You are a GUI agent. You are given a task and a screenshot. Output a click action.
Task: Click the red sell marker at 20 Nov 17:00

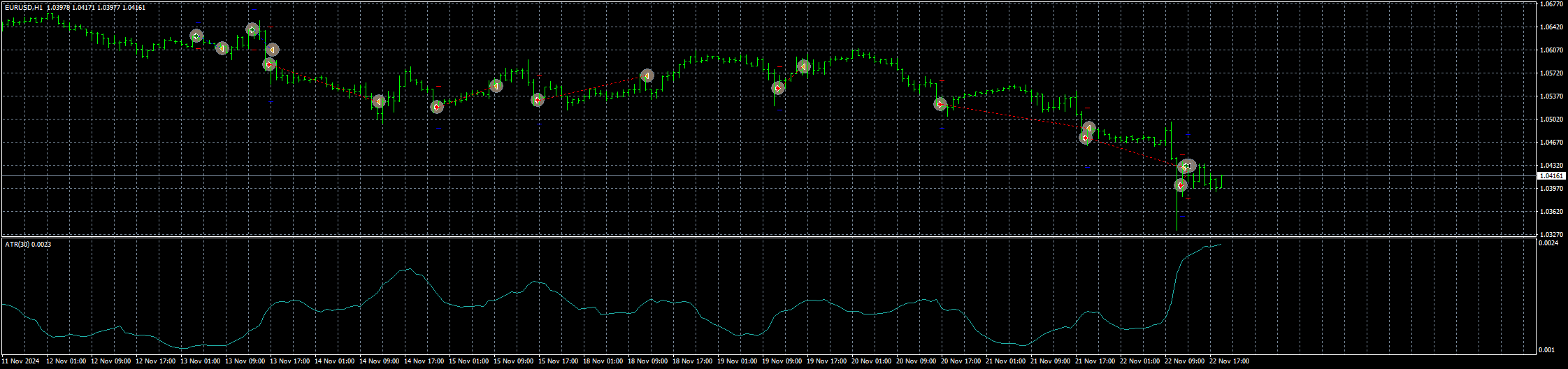(940, 104)
